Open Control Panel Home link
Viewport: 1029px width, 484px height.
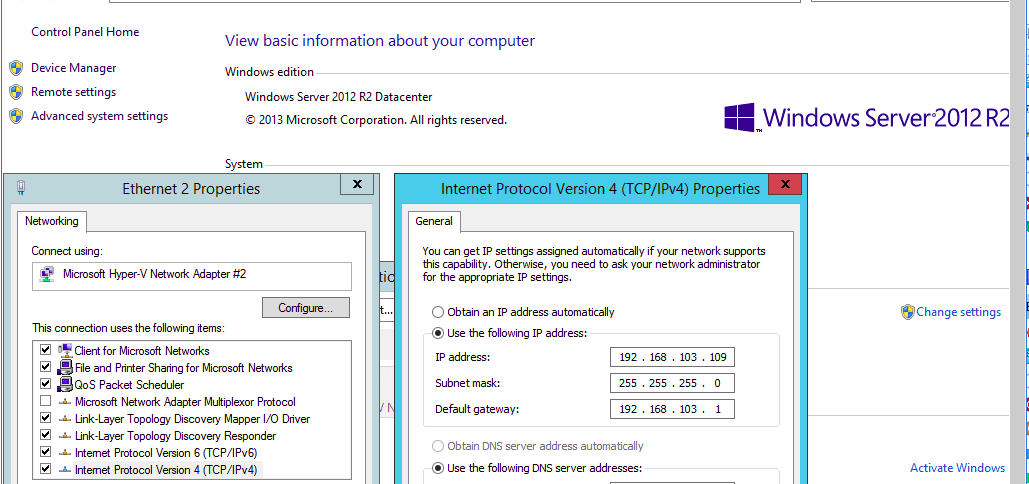pos(85,31)
